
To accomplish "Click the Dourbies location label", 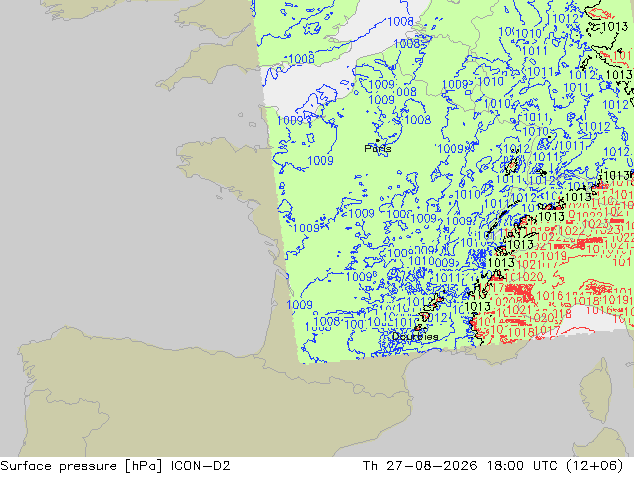I will click(415, 336).
